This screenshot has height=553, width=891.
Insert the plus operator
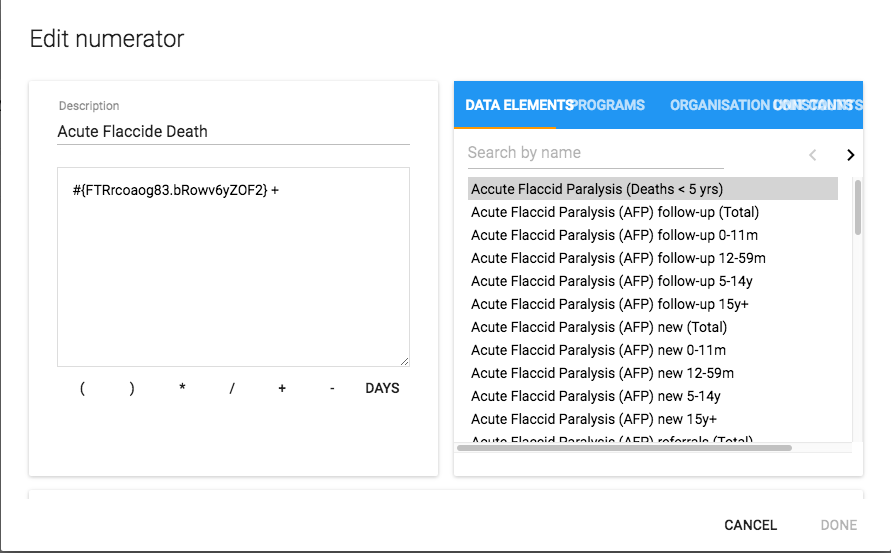click(282, 388)
